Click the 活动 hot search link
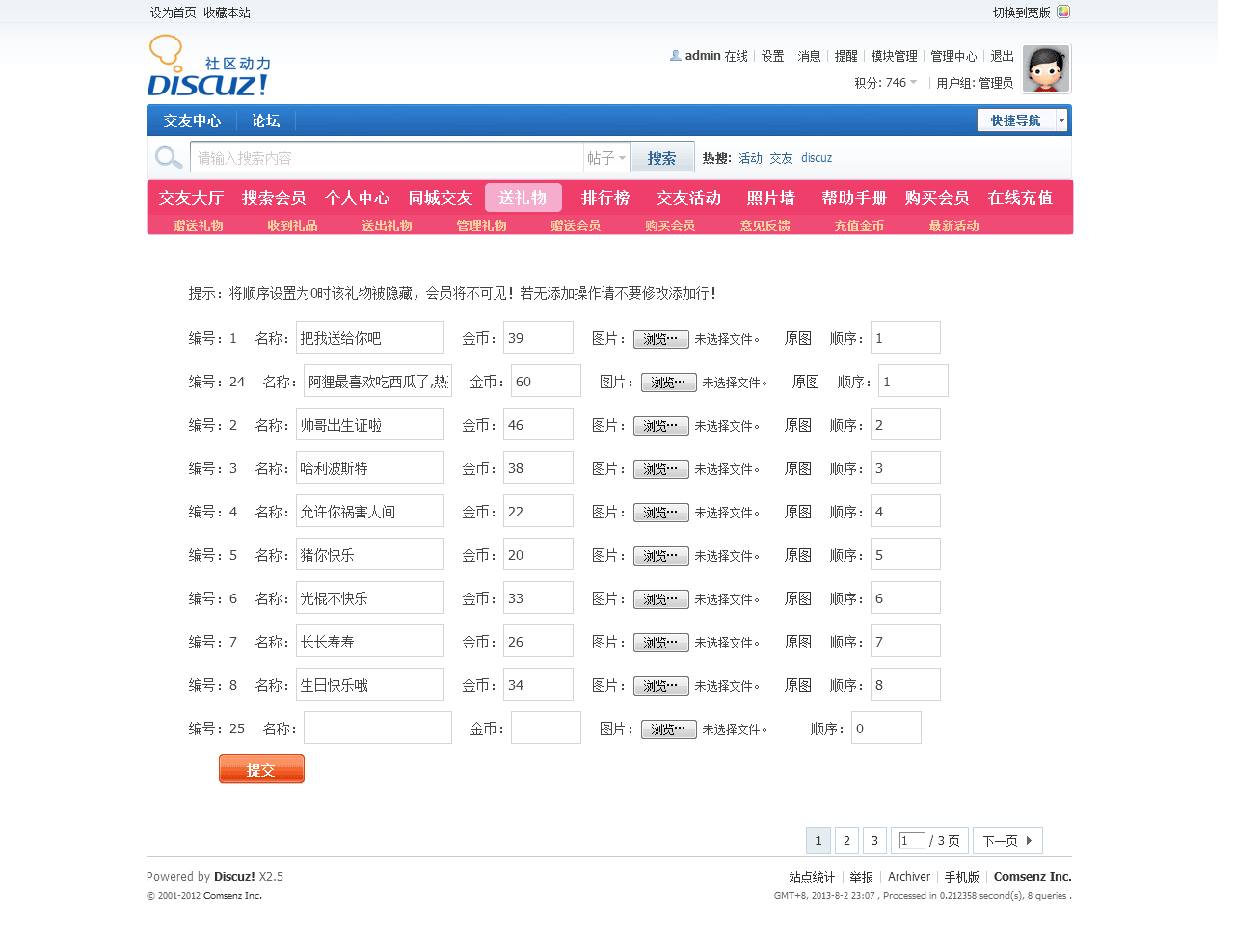The width and height of the screenshot is (1234, 952). pyautogui.click(x=750, y=158)
